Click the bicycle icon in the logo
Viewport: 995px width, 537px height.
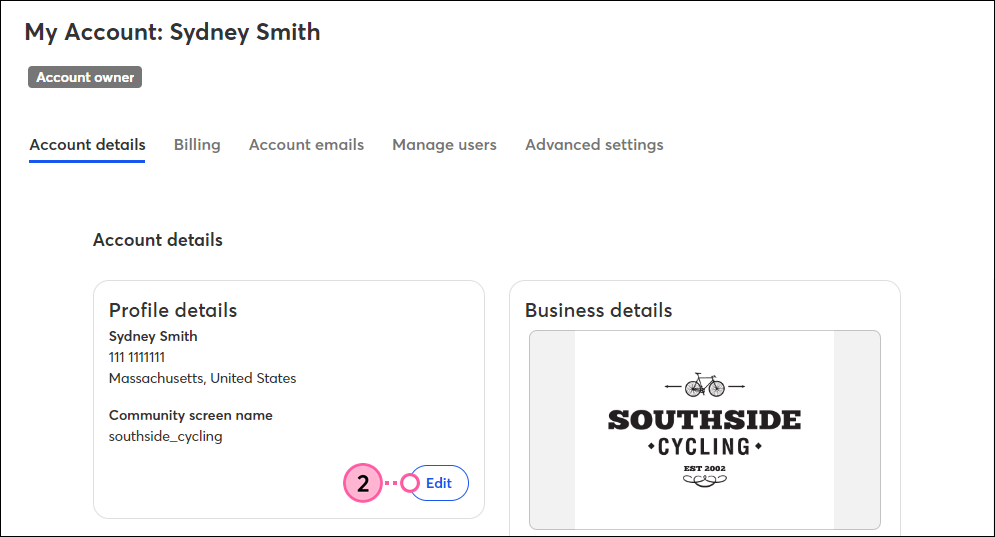704,385
